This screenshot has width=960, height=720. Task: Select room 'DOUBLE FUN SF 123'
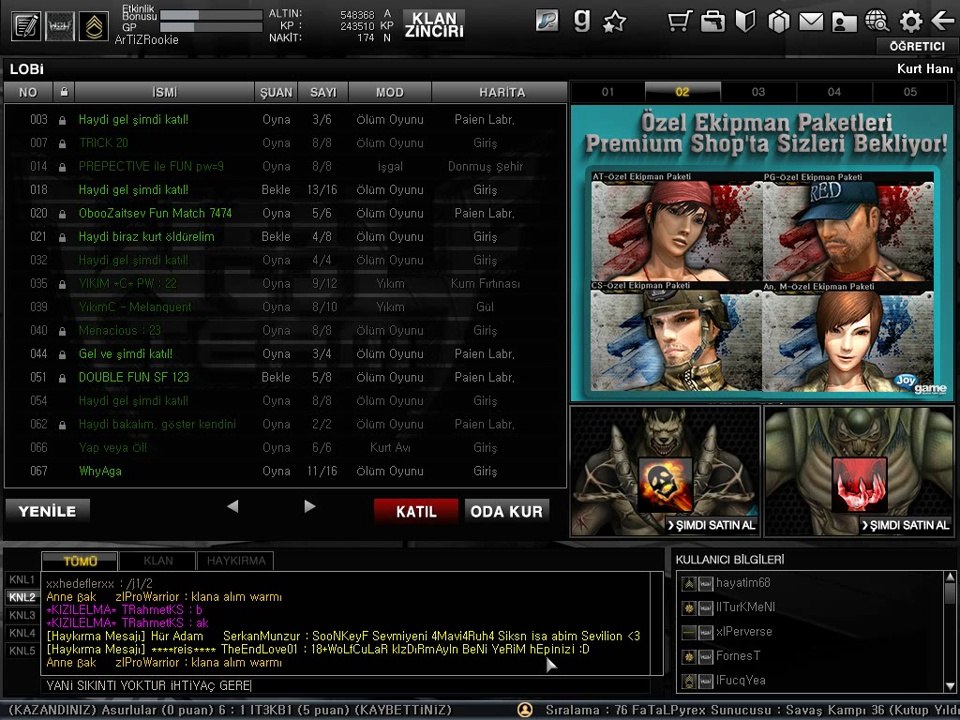click(285, 377)
